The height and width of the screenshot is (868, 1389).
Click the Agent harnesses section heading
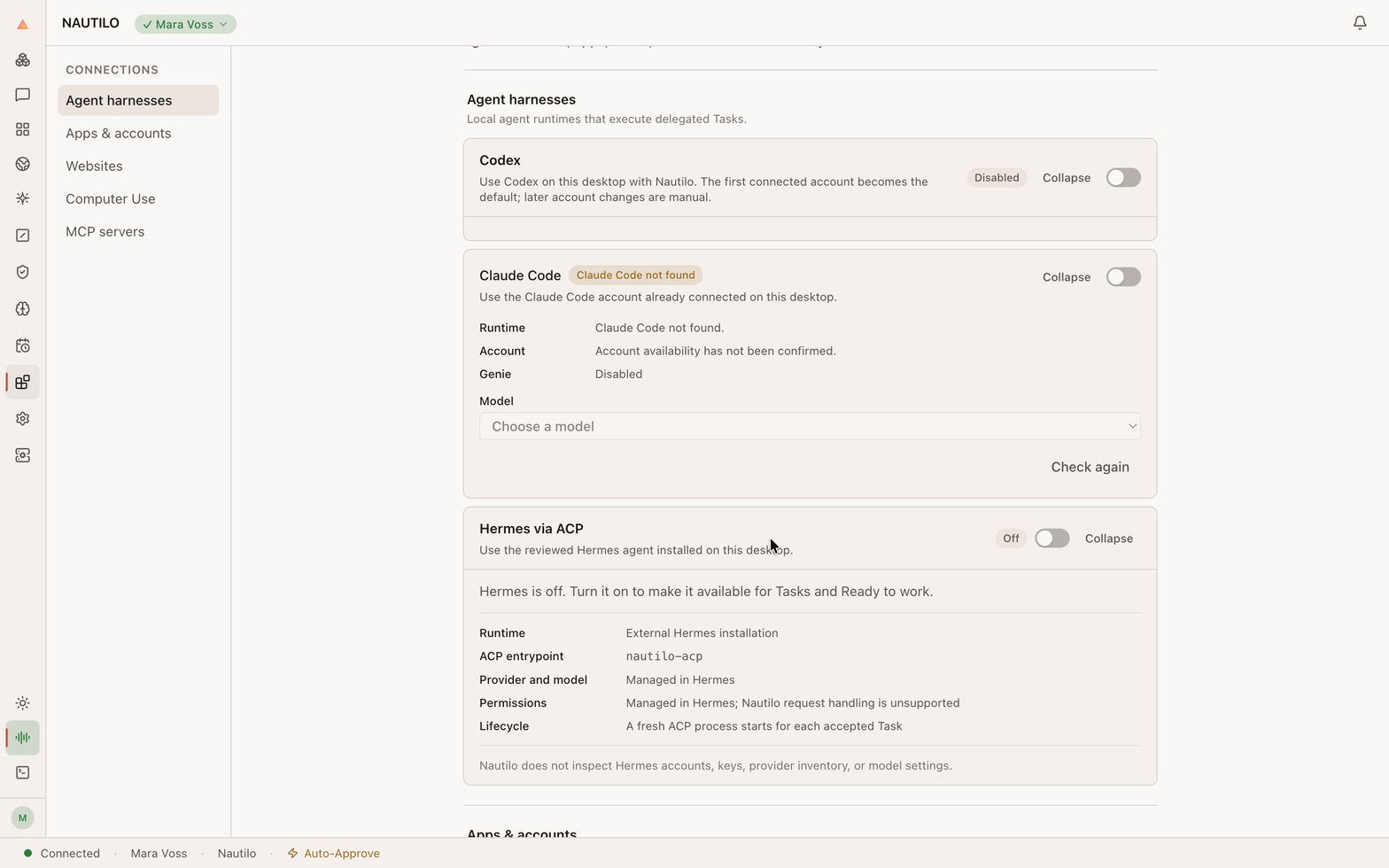pyautogui.click(x=521, y=99)
